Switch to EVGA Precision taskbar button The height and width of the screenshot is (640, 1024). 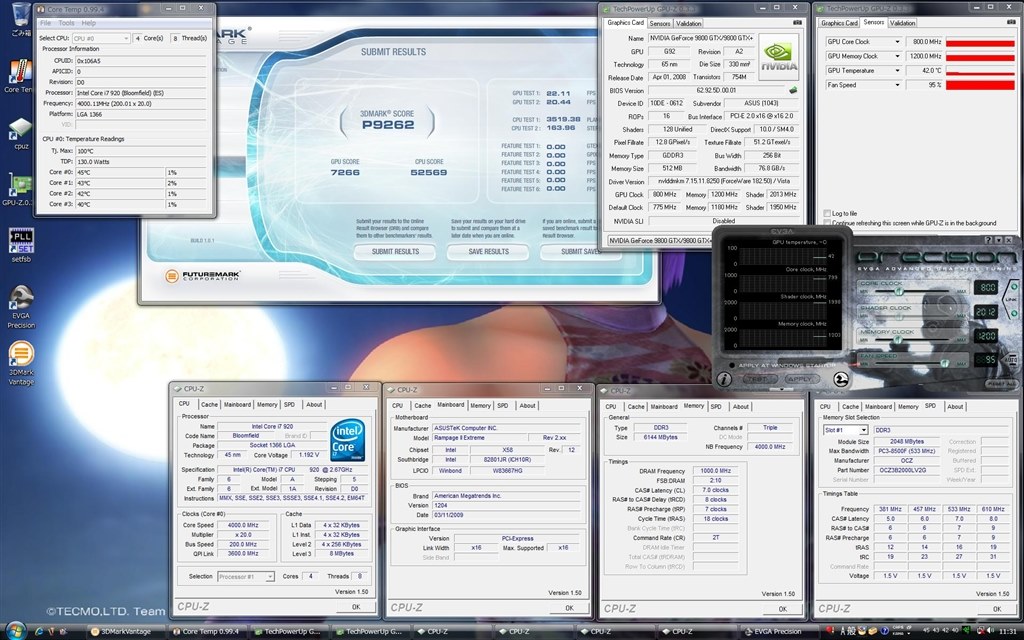[778, 632]
